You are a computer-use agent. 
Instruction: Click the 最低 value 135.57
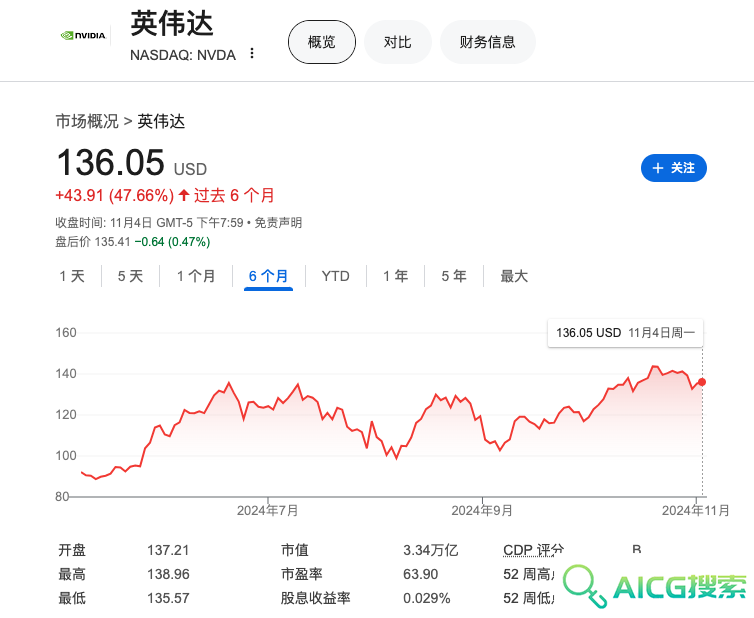tap(168, 598)
